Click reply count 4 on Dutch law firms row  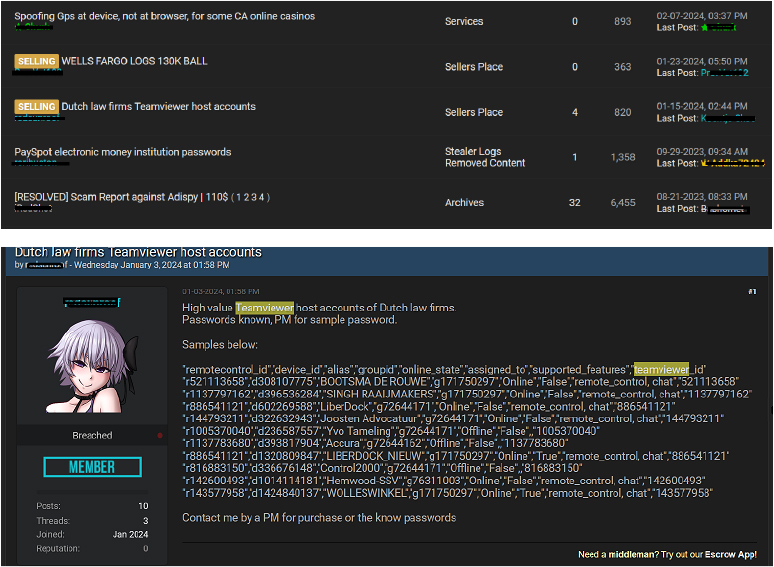575,113
